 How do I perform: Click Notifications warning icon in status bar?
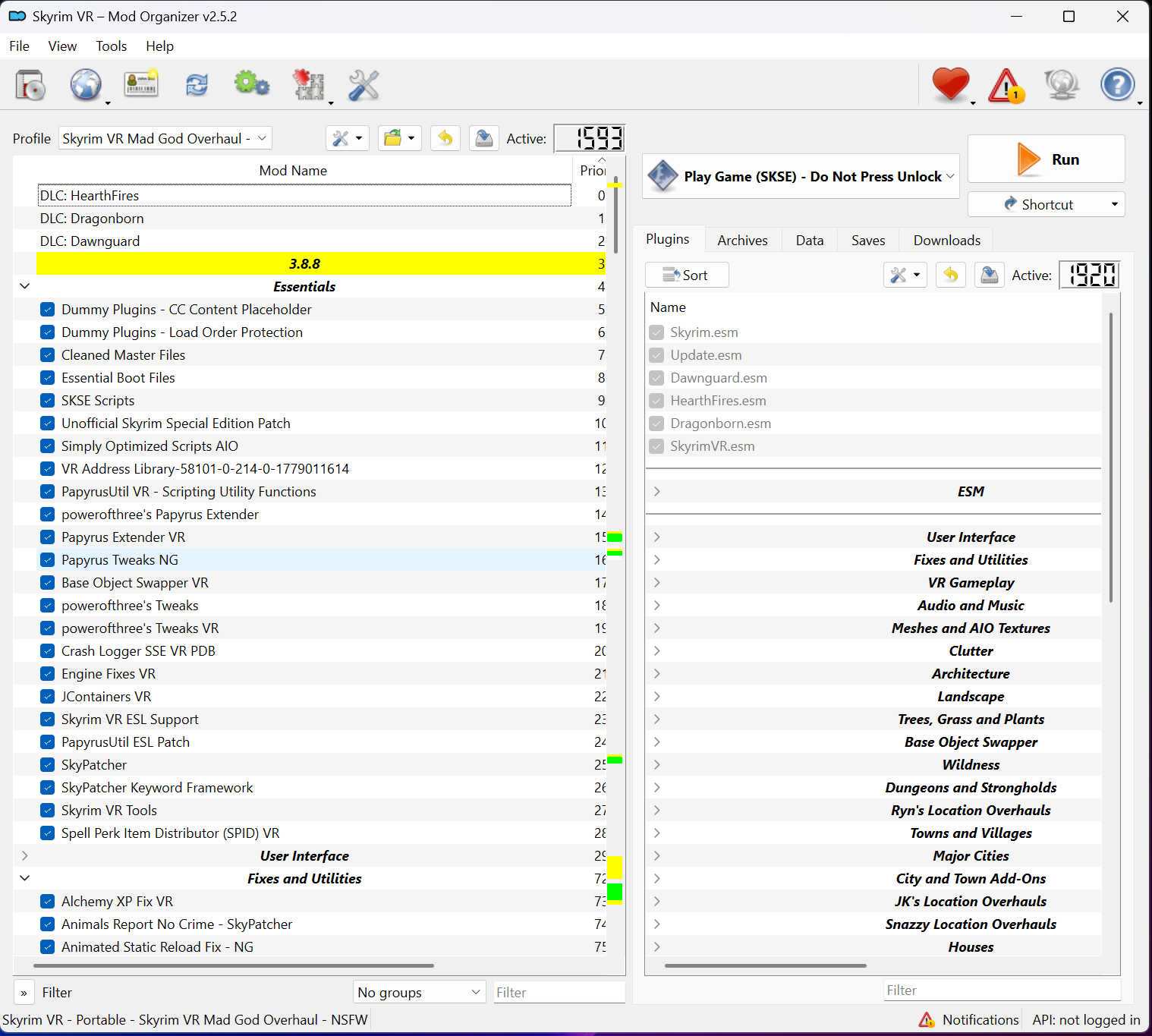927,1019
